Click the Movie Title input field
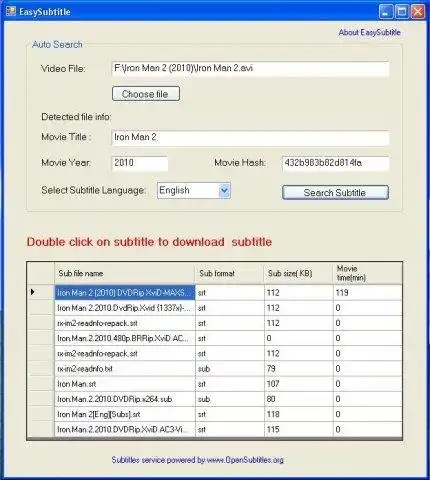The width and height of the screenshot is (430, 480). (250, 138)
